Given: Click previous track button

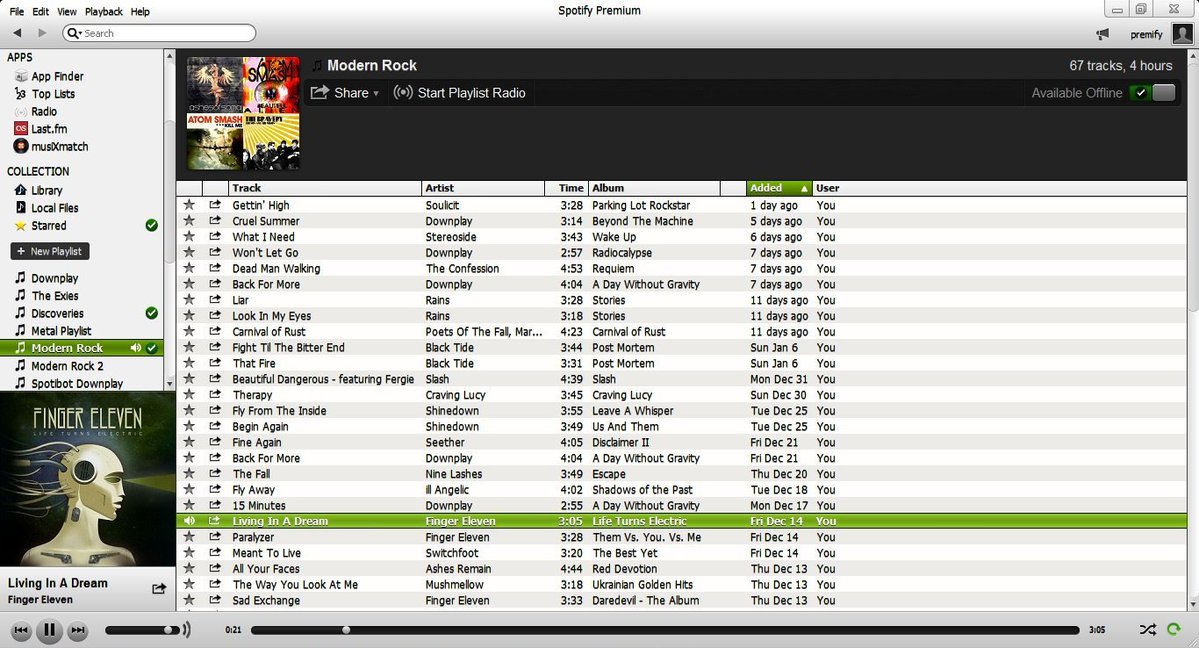Looking at the screenshot, I should (x=21, y=630).
